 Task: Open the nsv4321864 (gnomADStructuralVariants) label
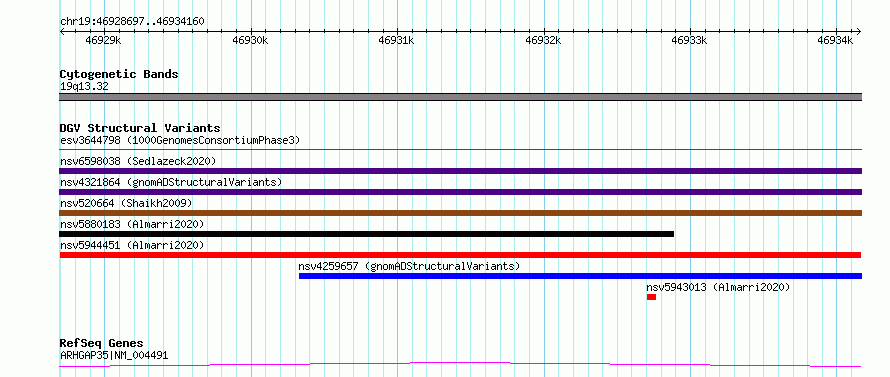tap(171, 182)
